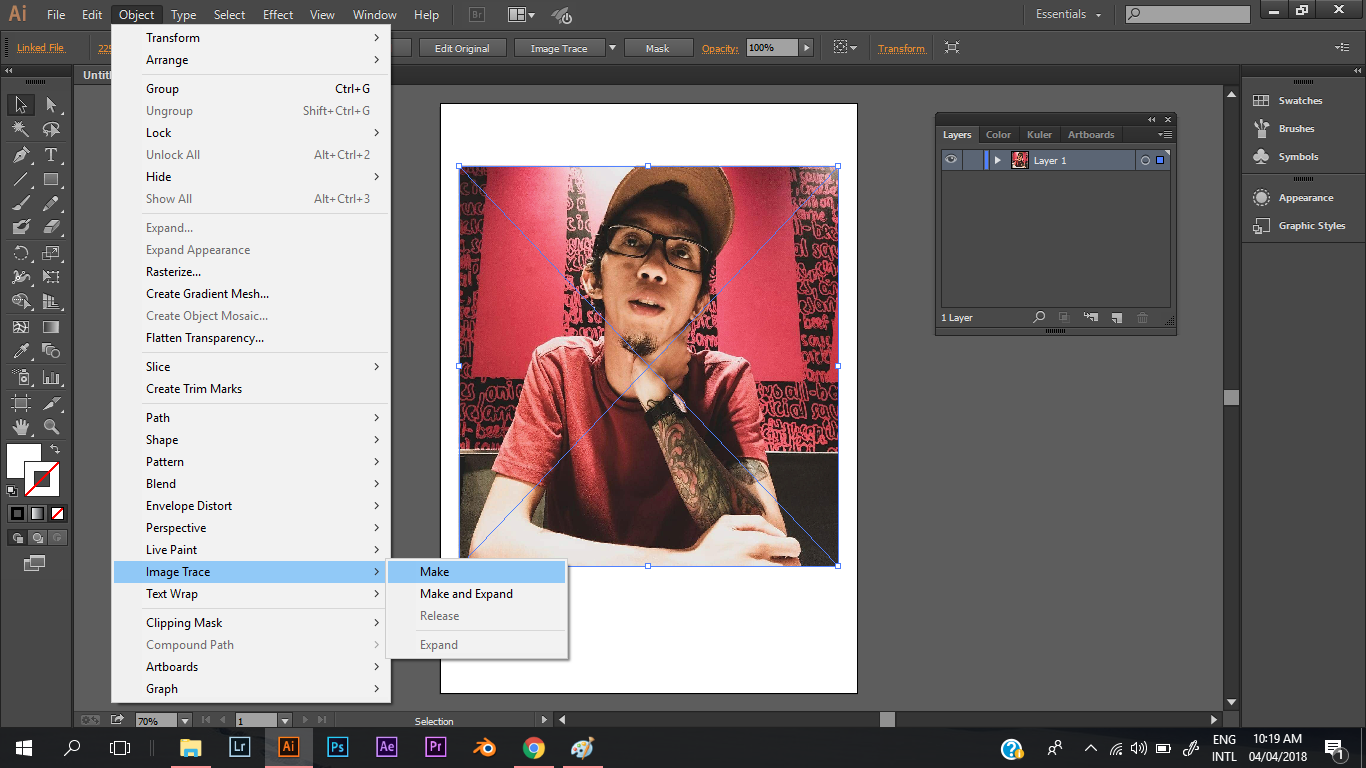This screenshot has height=768, width=1366.
Task: Open Image Trace preset dropdown arrow
Action: tap(611, 48)
